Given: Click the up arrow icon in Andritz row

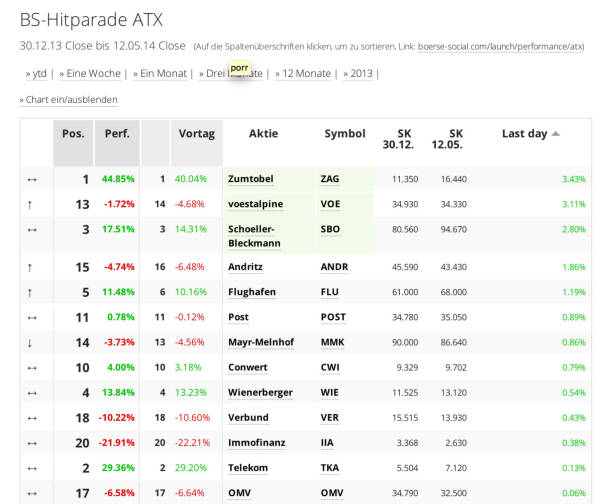Looking at the screenshot, I should [31, 267].
